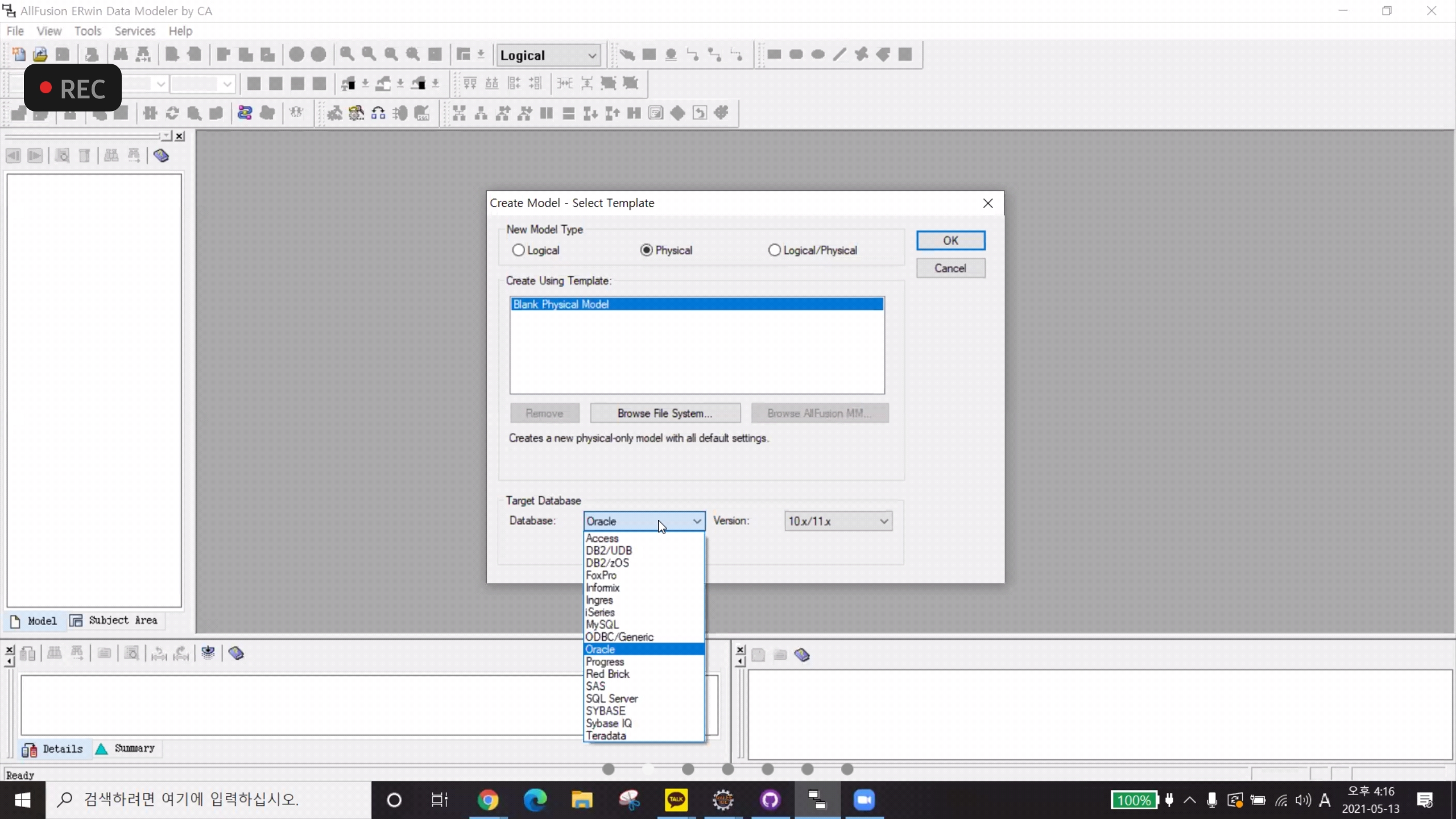Click the Back arrow in Model Explorer pane
Screen dimensions: 1456x819
coord(13,155)
